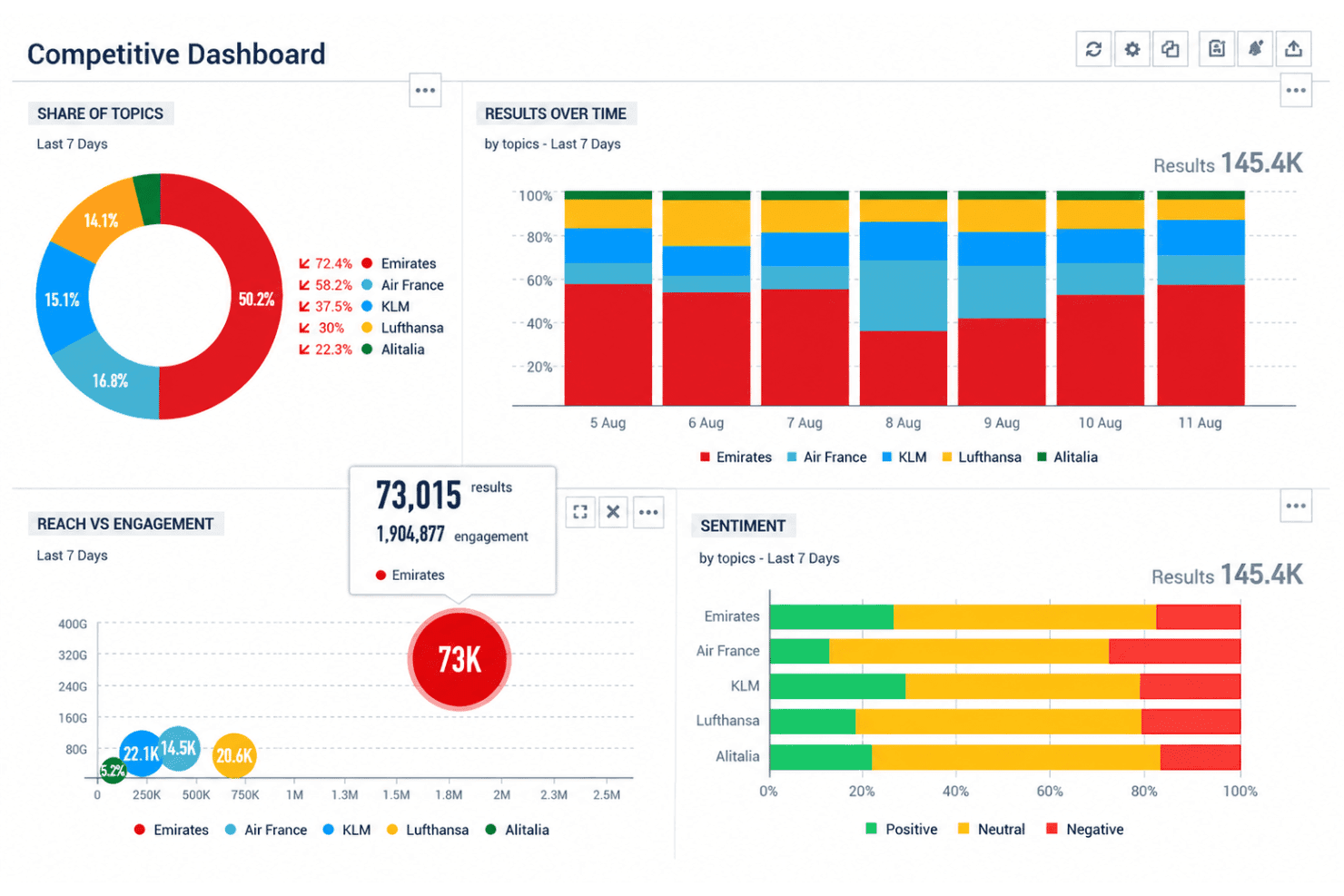Screen dimensions: 1344x896
Task: Toggle Air France in donut legend
Action: (402, 285)
